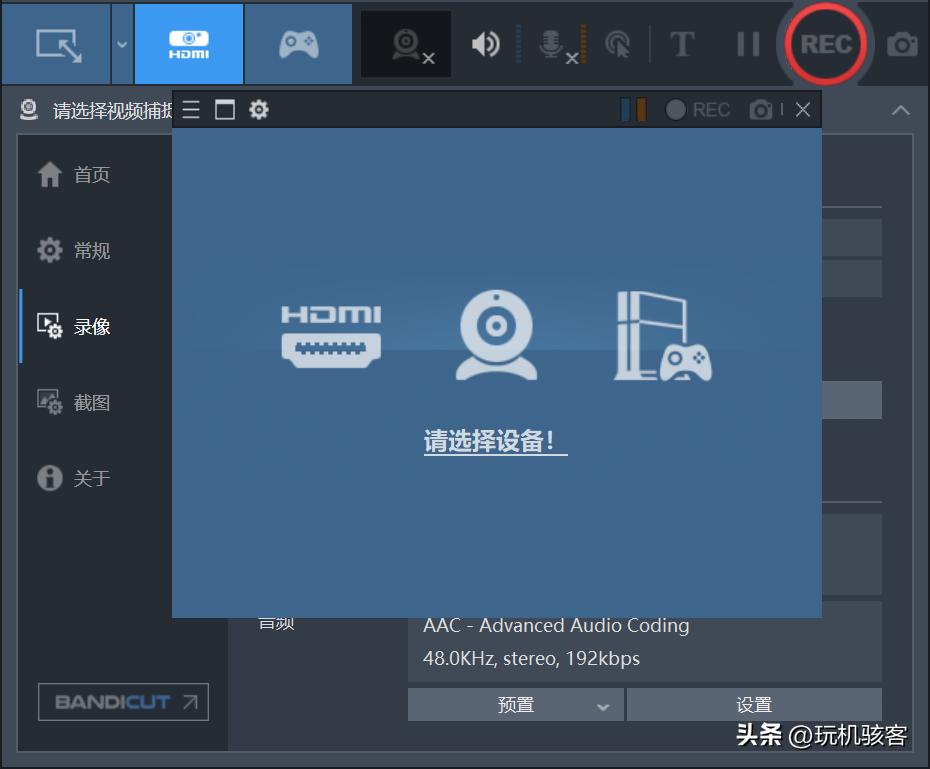This screenshot has height=769, width=930.
Task: Click the camera icon to take screenshot
Action: click(901, 43)
